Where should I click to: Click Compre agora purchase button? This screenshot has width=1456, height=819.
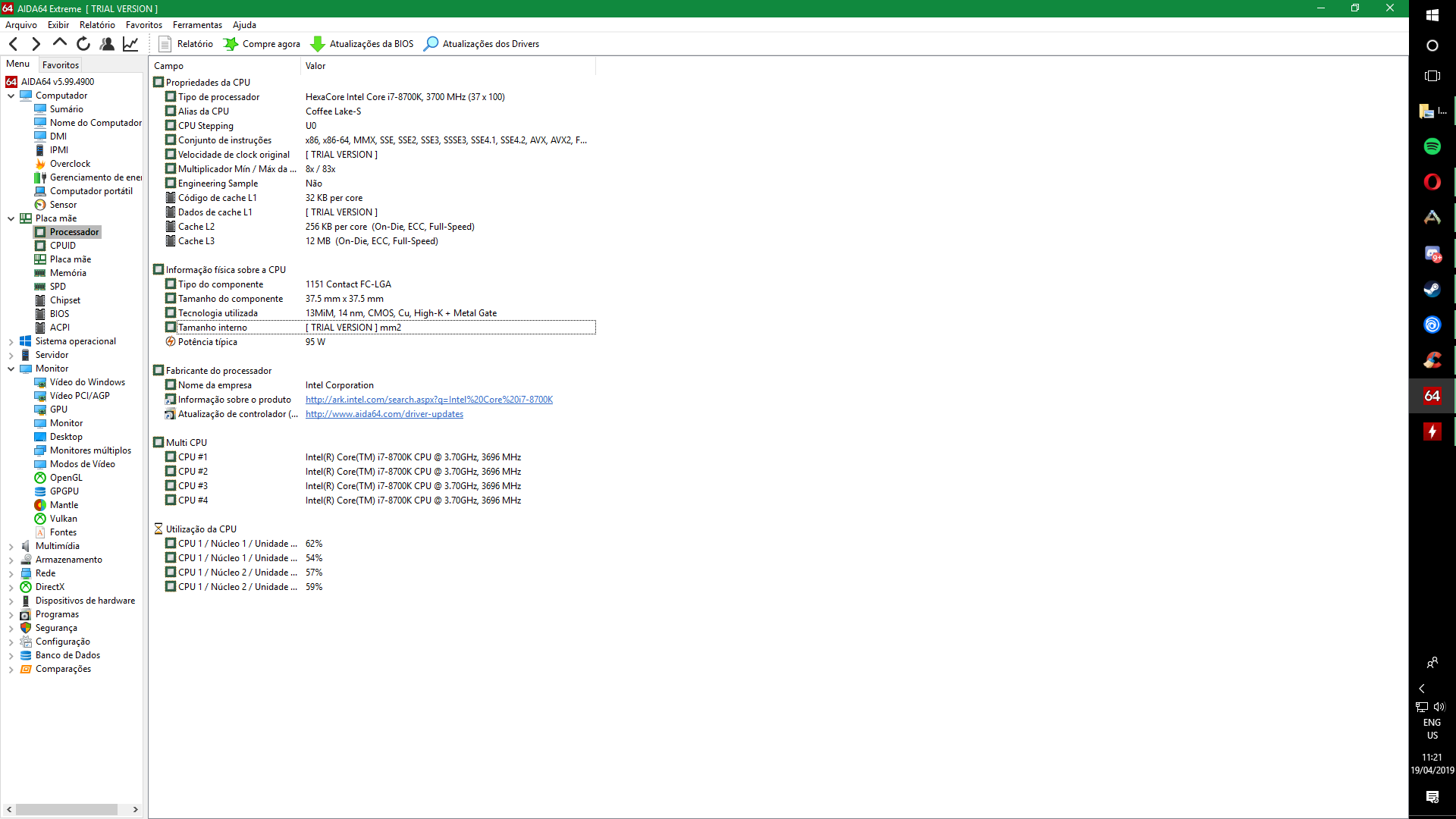pyautogui.click(x=262, y=44)
